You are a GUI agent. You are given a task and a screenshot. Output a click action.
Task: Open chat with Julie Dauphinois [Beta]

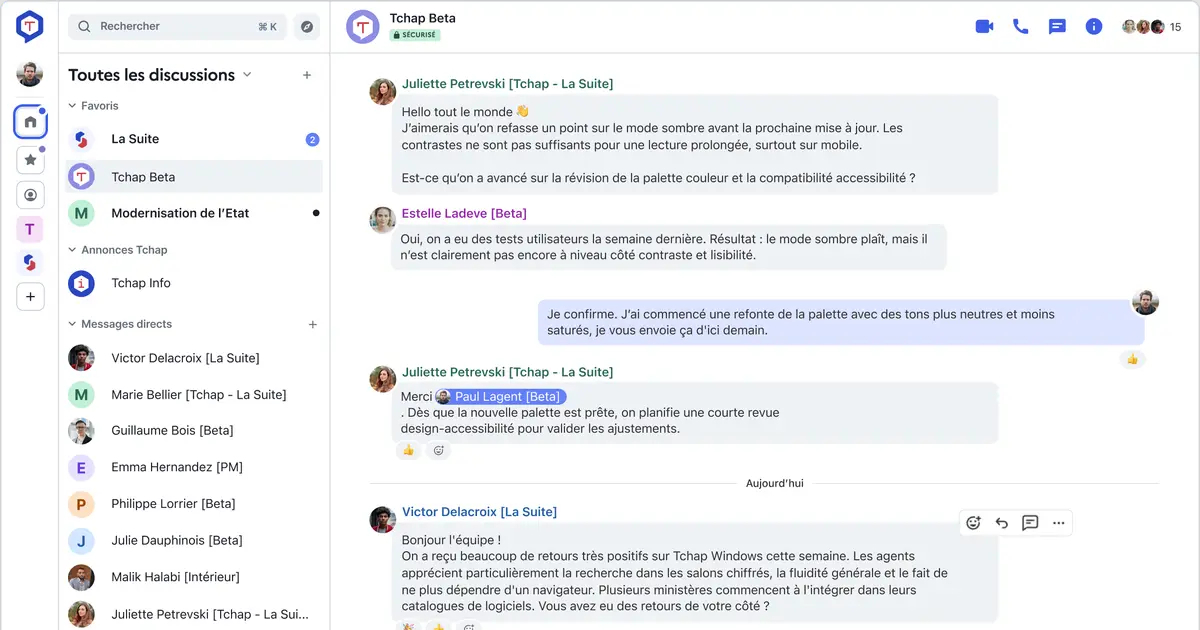(x=194, y=541)
